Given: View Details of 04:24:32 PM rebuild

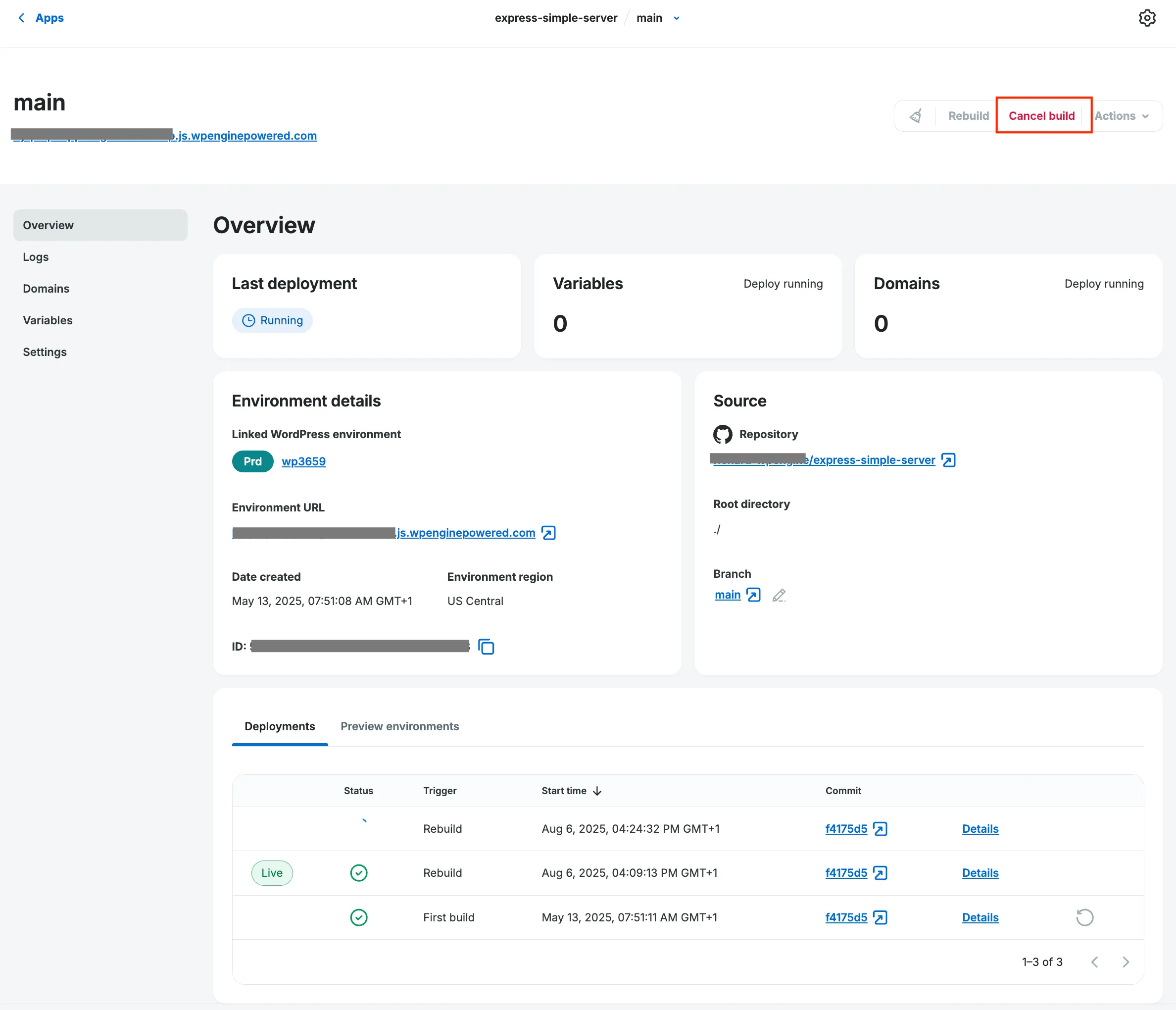Looking at the screenshot, I should point(980,829).
